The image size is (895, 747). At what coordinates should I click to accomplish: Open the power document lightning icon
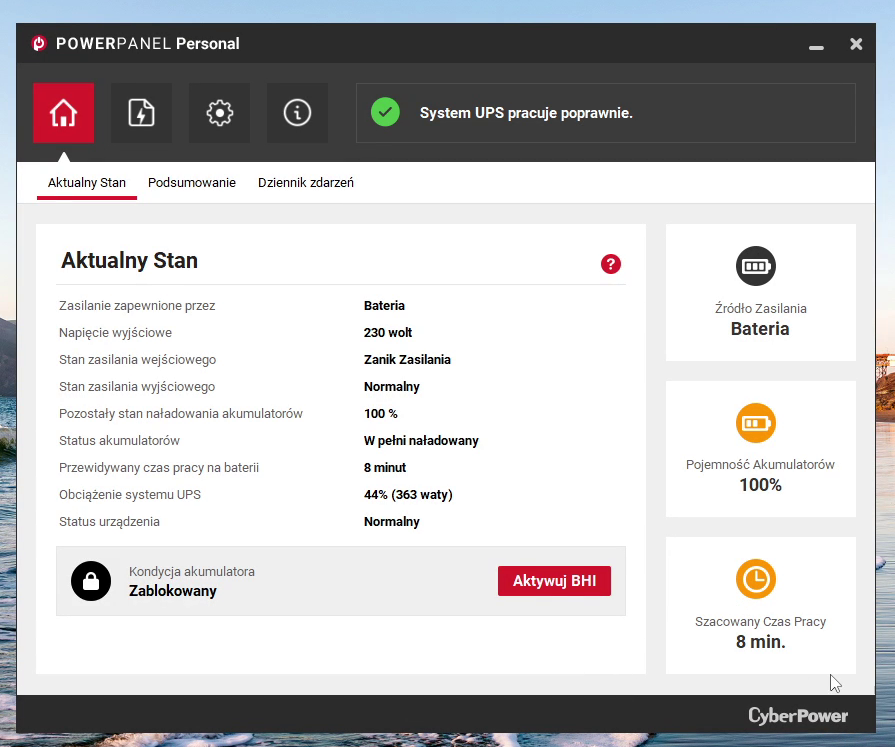click(141, 113)
